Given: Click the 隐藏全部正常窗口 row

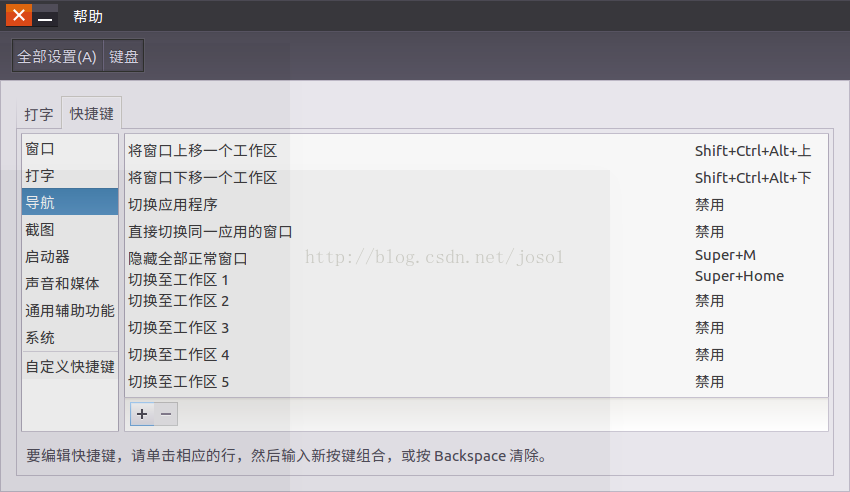Looking at the screenshot, I should click(x=476, y=258).
